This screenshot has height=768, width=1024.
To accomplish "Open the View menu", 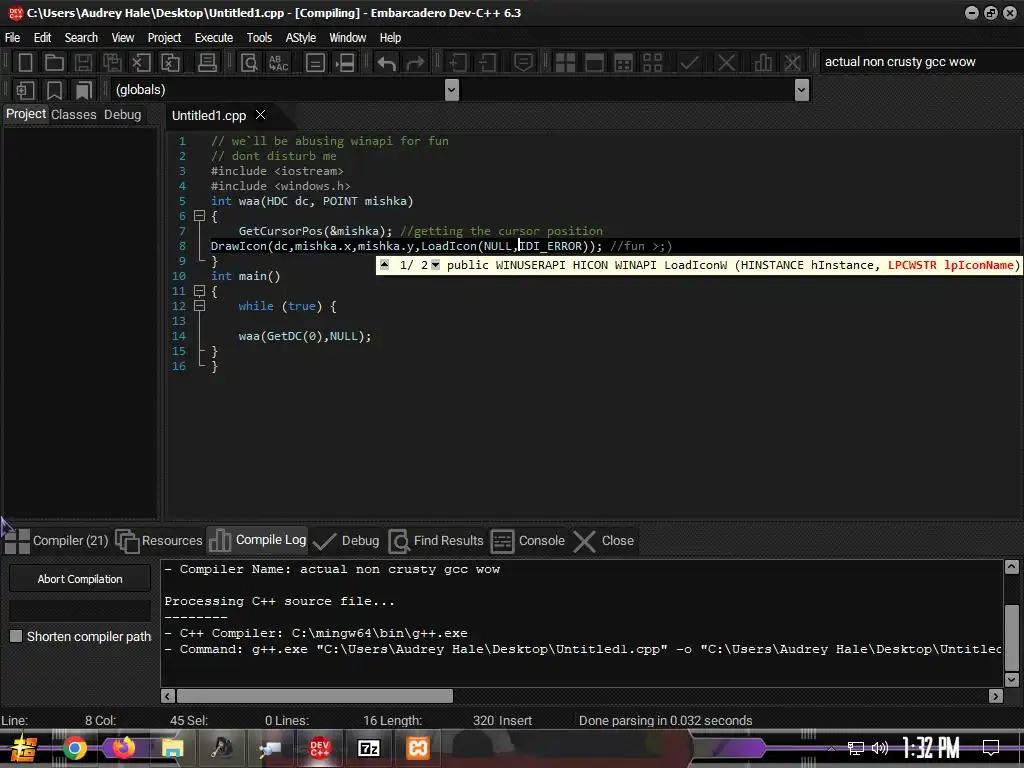I will pyautogui.click(x=123, y=37).
